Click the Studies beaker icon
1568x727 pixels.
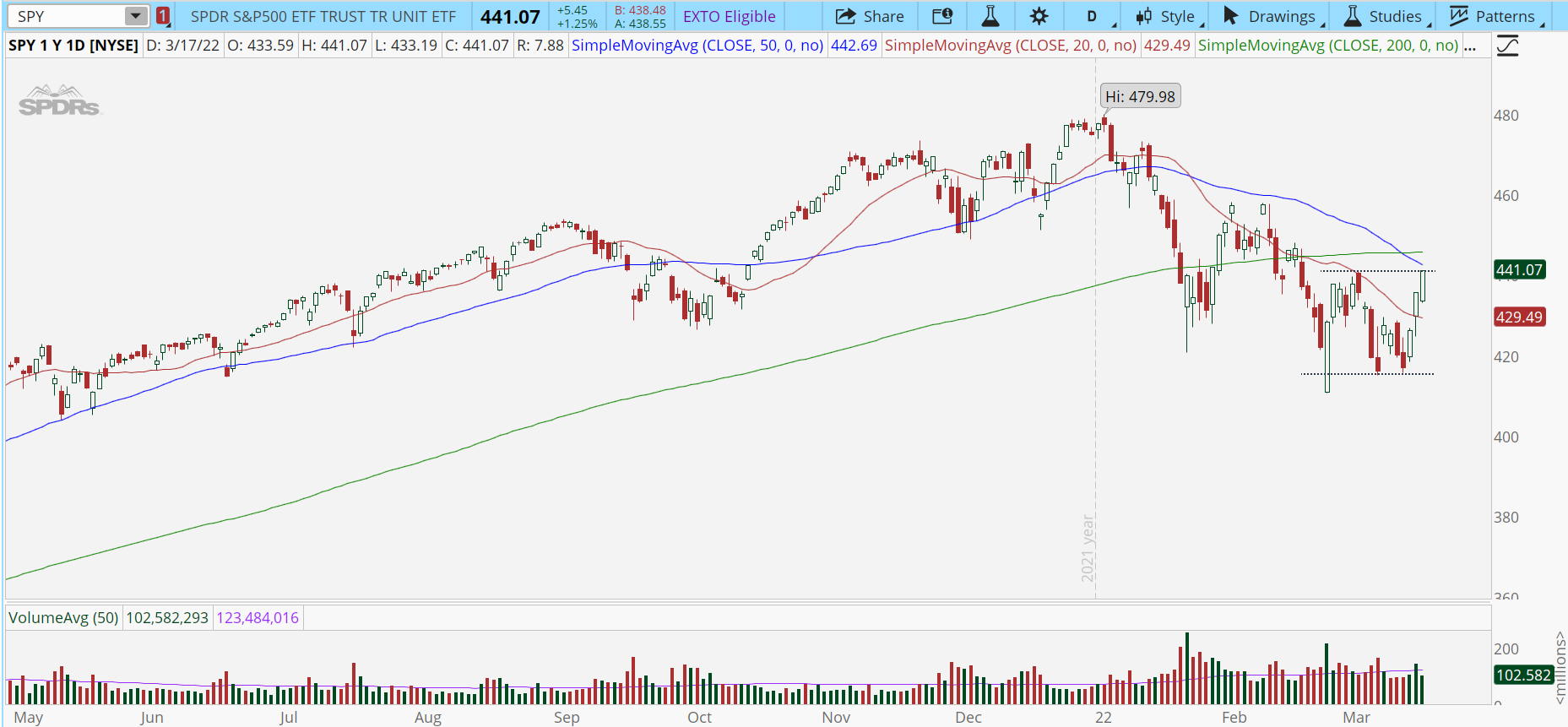[1353, 16]
